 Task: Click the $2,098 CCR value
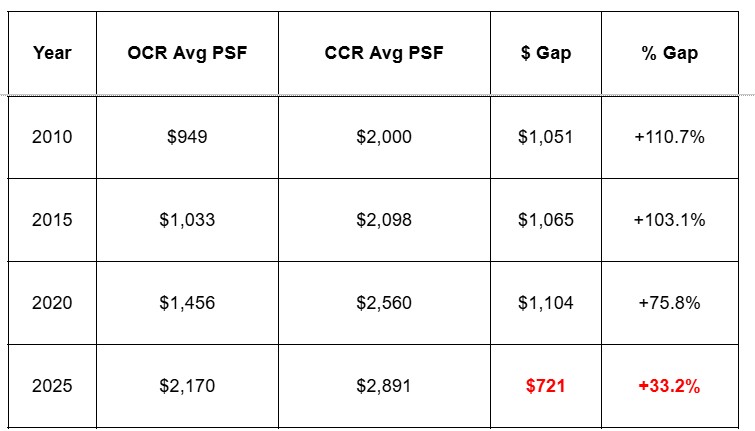[x=384, y=220]
